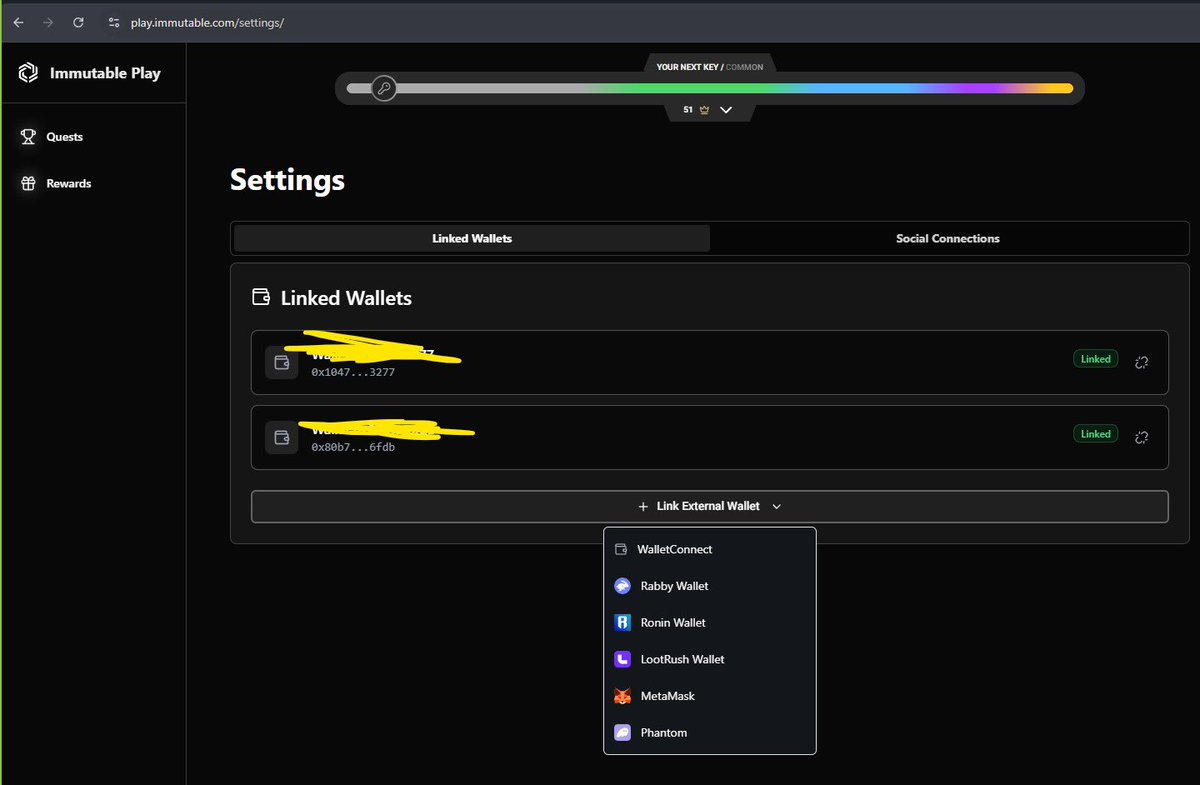This screenshot has width=1200, height=785.
Task: Click the crown icon beside 51
Action: click(x=704, y=110)
